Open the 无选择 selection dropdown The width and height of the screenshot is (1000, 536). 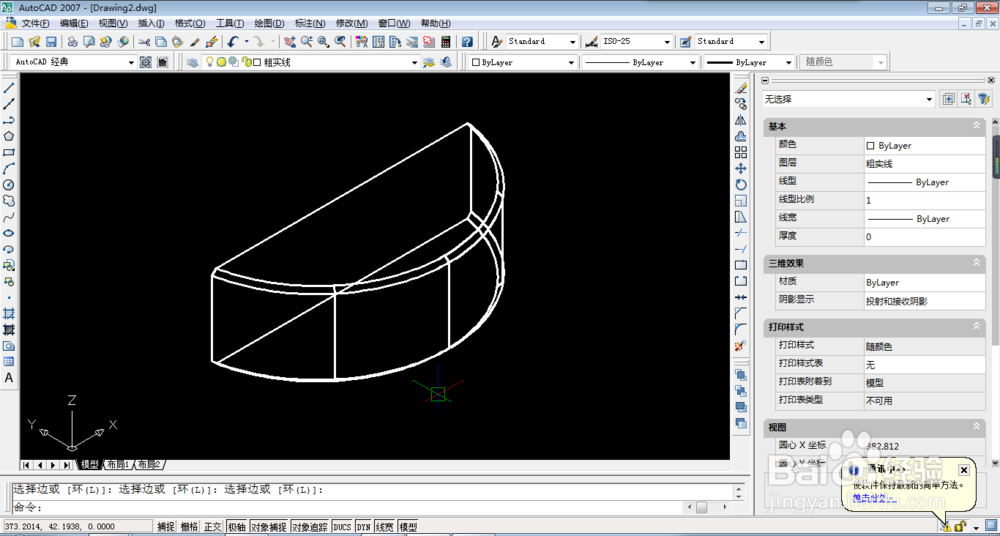[929, 99]
